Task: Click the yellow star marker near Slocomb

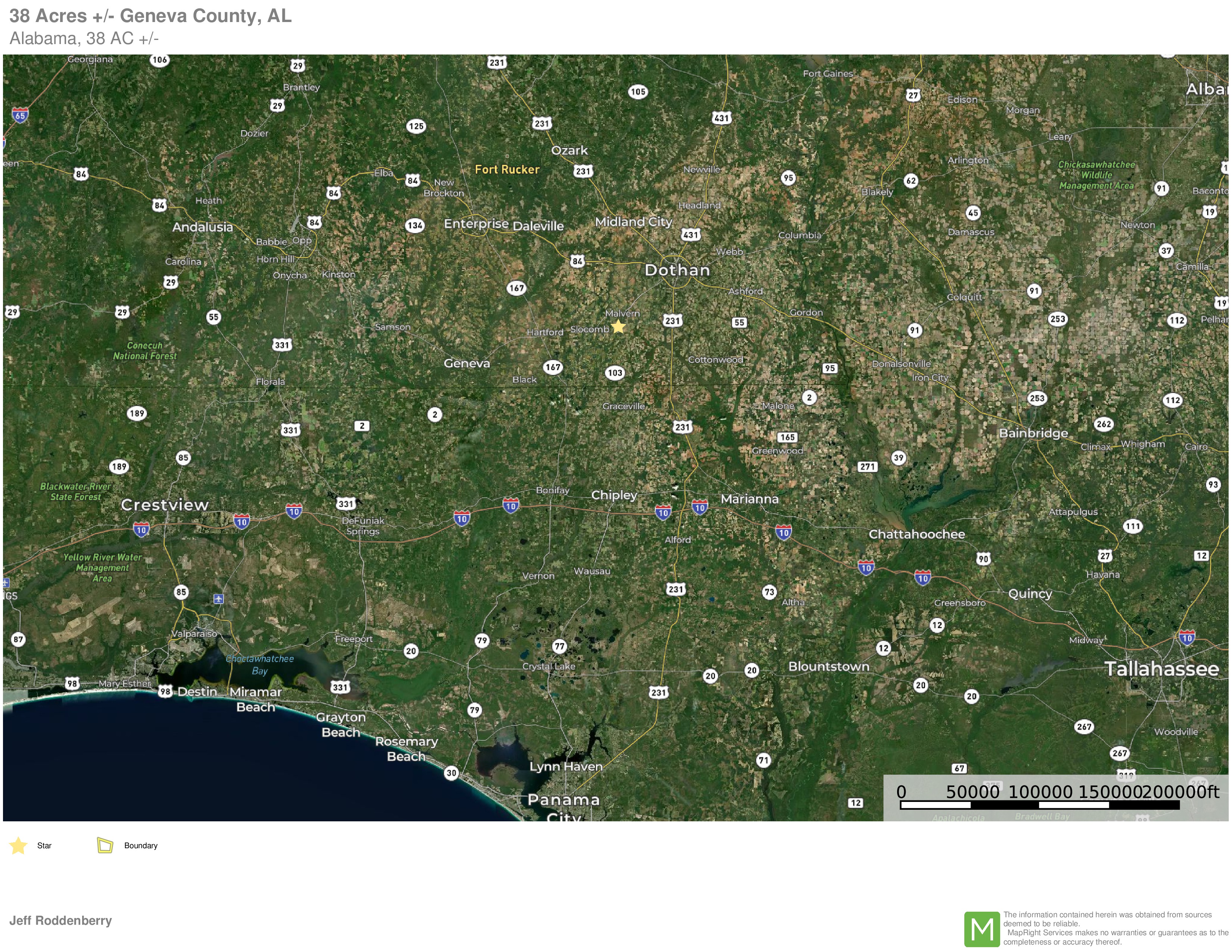Action: (618, 327)
